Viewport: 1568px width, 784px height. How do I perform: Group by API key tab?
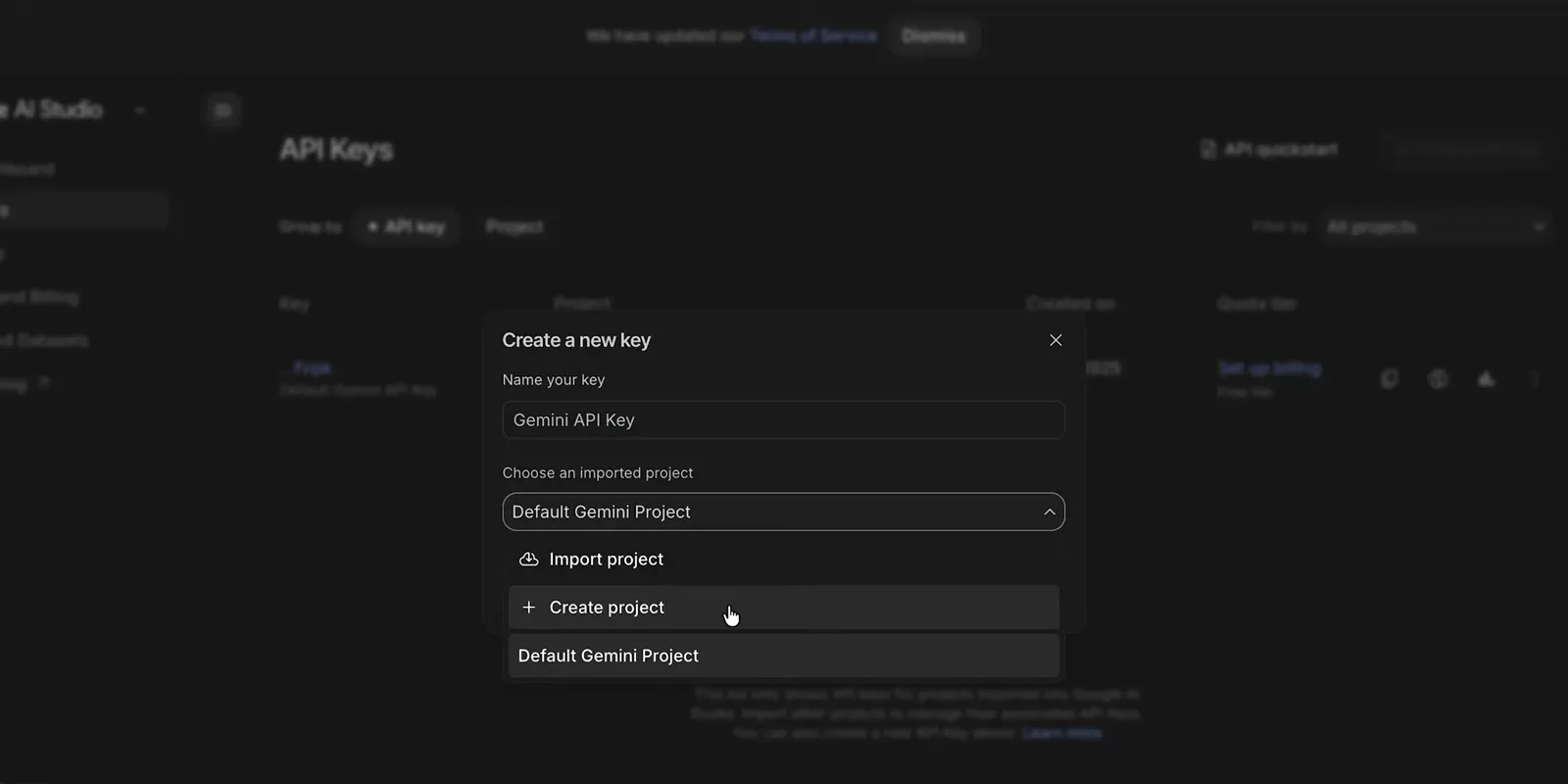(x=406, y=226)
